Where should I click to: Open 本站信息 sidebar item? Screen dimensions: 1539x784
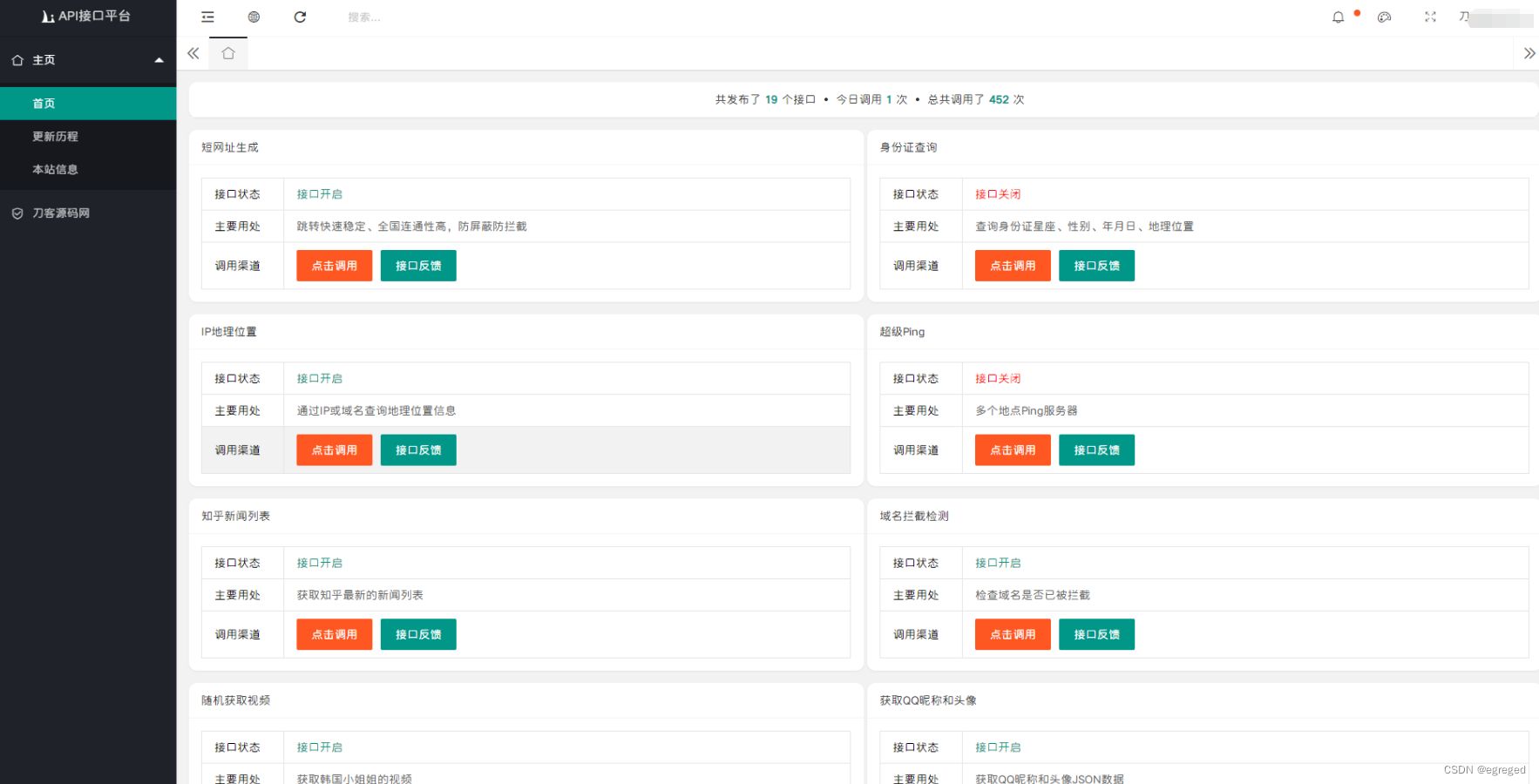coord(55,170)
